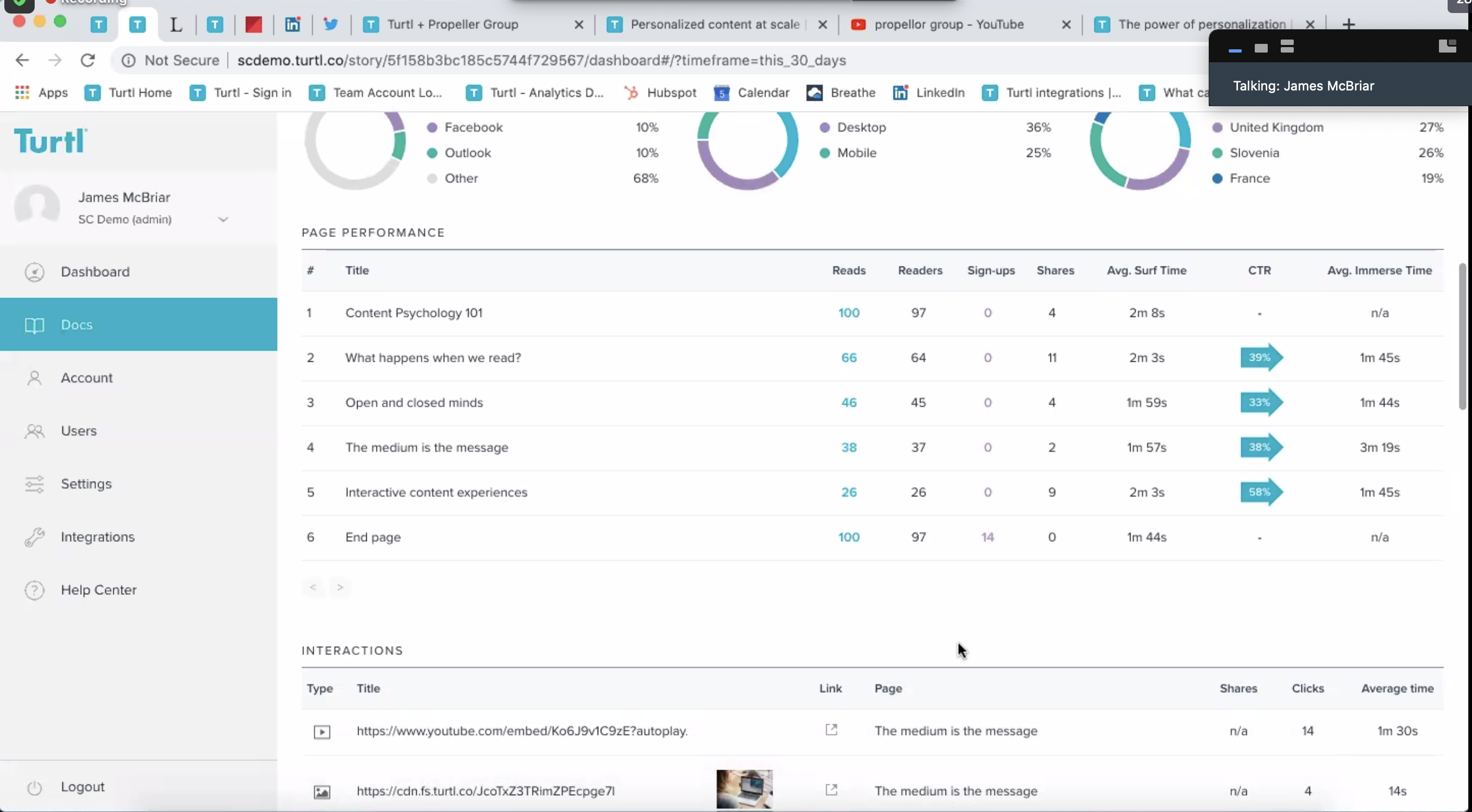The height and width of the screenshot is (812, 1472).
Task: Open the Integrations wrench icon
Action: click(x=34, y=537)
